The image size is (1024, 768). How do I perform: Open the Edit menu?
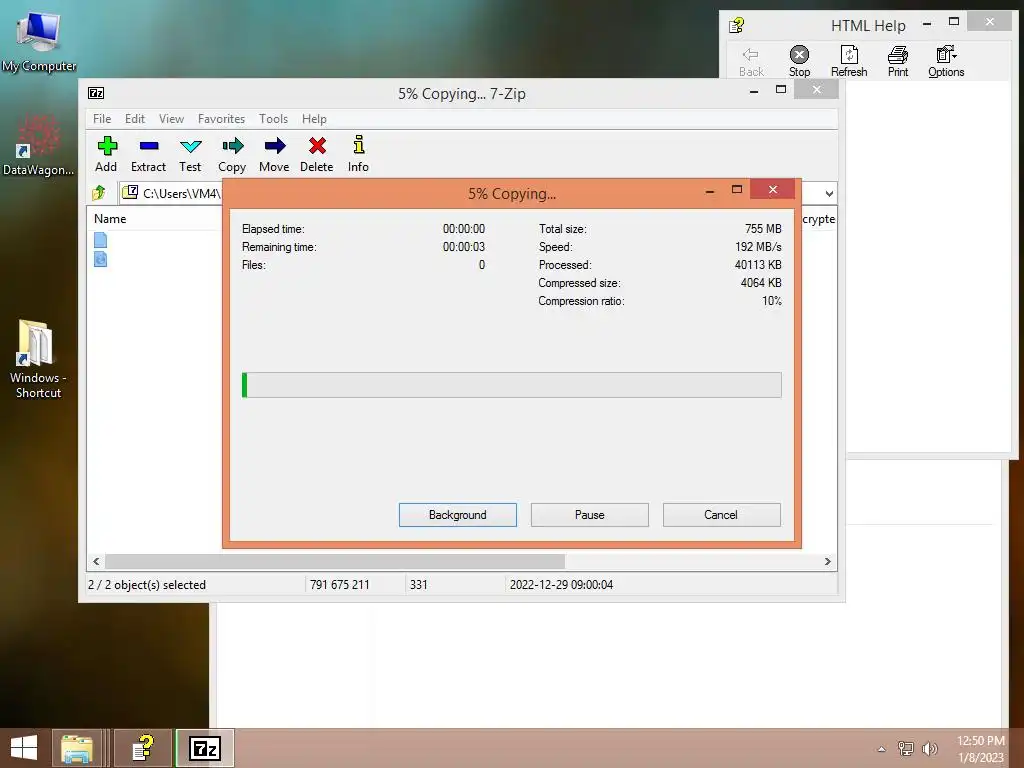click(135, 119)
